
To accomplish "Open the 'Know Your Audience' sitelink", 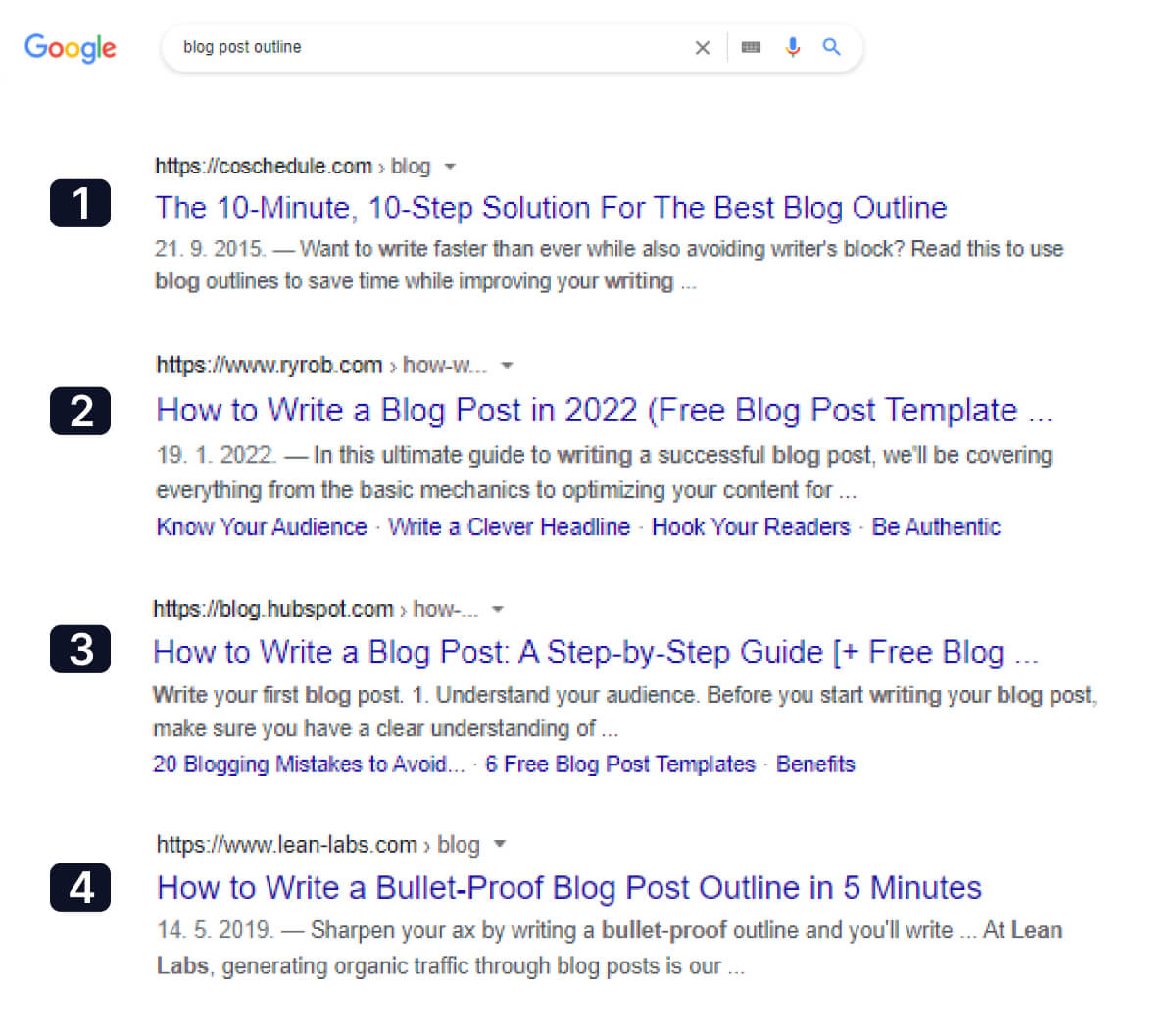I will tap(262, 527).
